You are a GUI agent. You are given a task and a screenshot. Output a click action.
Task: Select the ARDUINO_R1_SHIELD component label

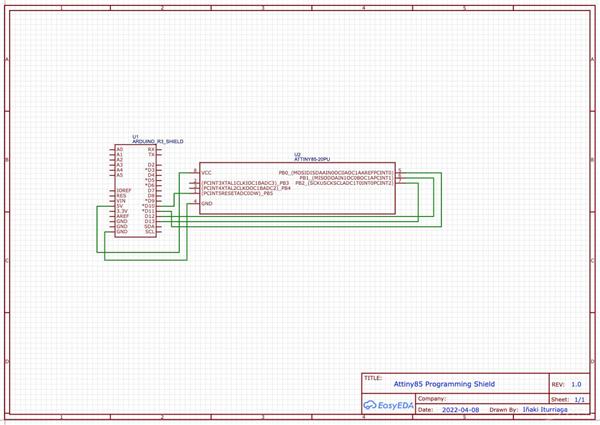point(158,142)
